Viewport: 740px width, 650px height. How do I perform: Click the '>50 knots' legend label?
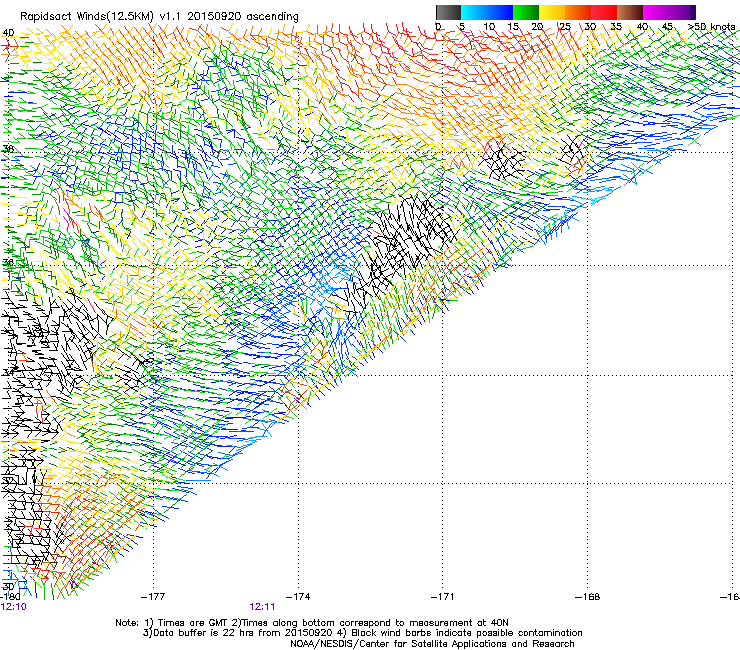[712, 27]
